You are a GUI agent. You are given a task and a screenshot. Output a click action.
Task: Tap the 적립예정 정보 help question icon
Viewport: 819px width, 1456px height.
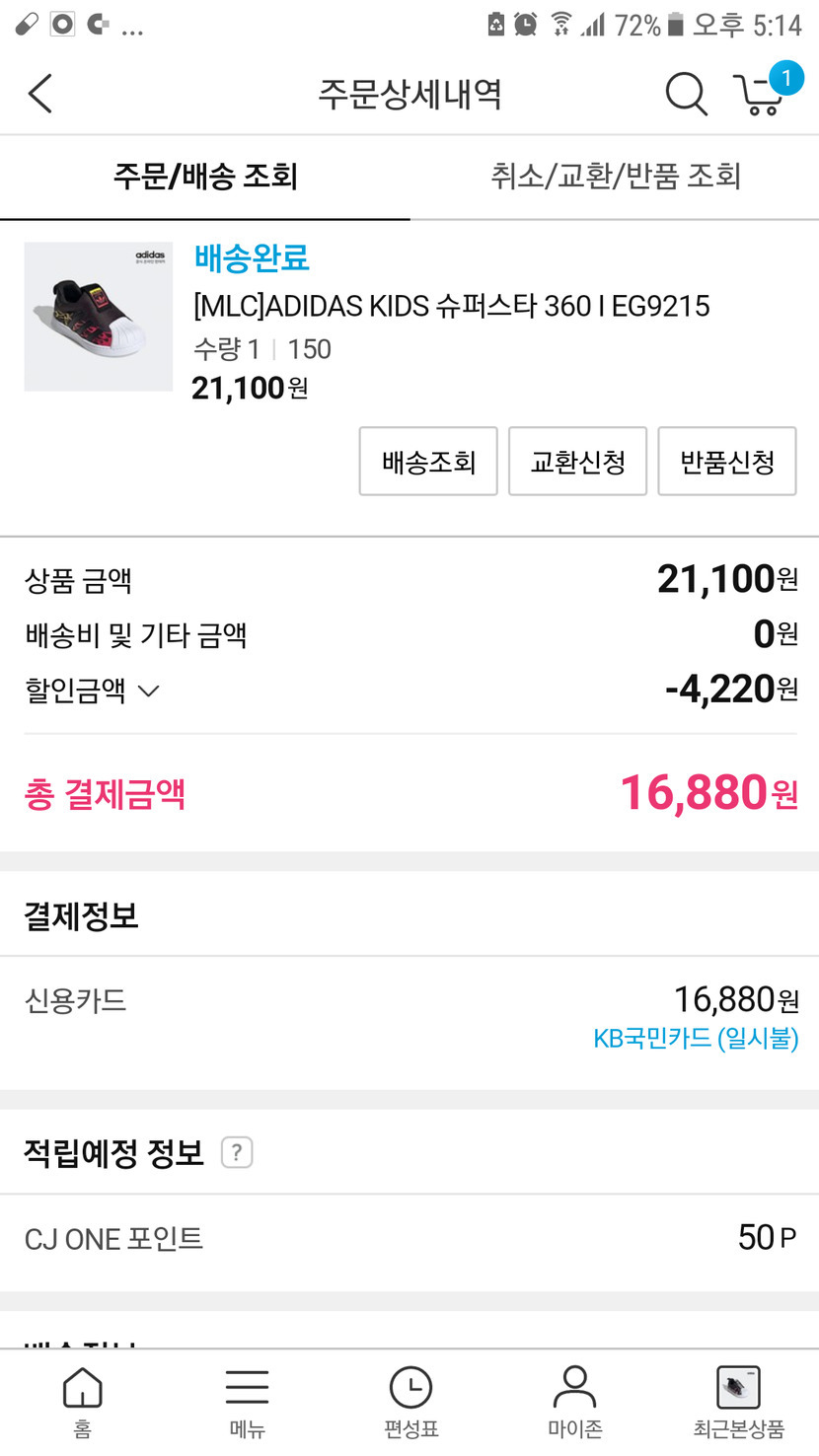[237, 1152]
